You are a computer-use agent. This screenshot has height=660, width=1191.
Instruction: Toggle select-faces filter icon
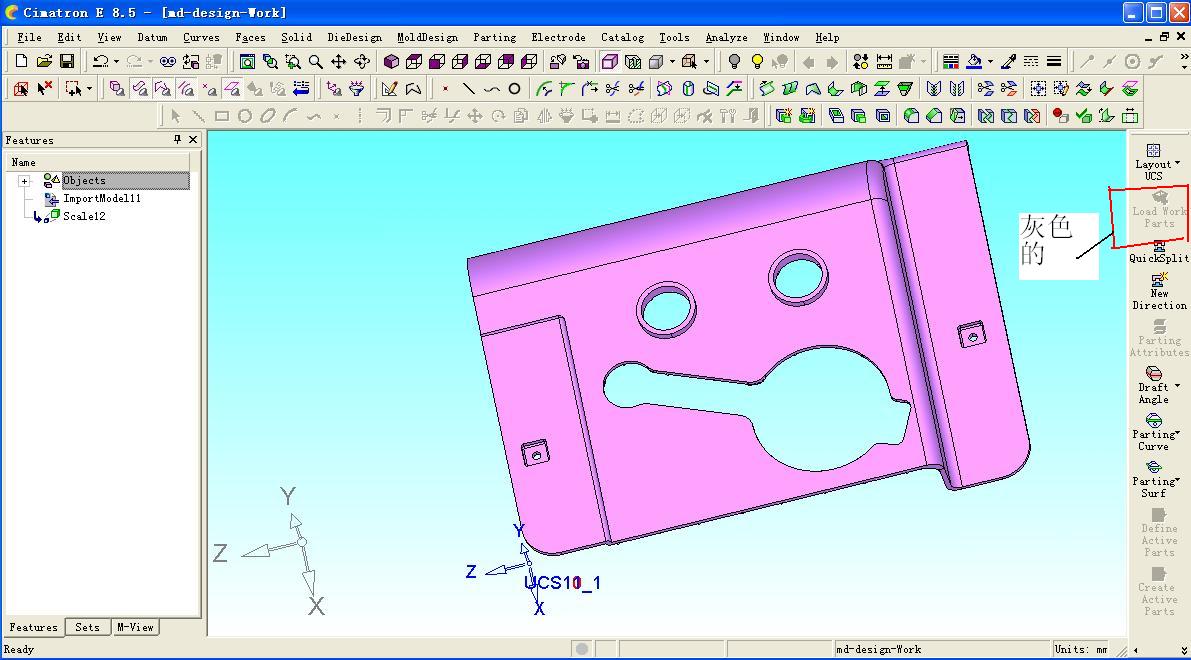click(x=140, y=89)
